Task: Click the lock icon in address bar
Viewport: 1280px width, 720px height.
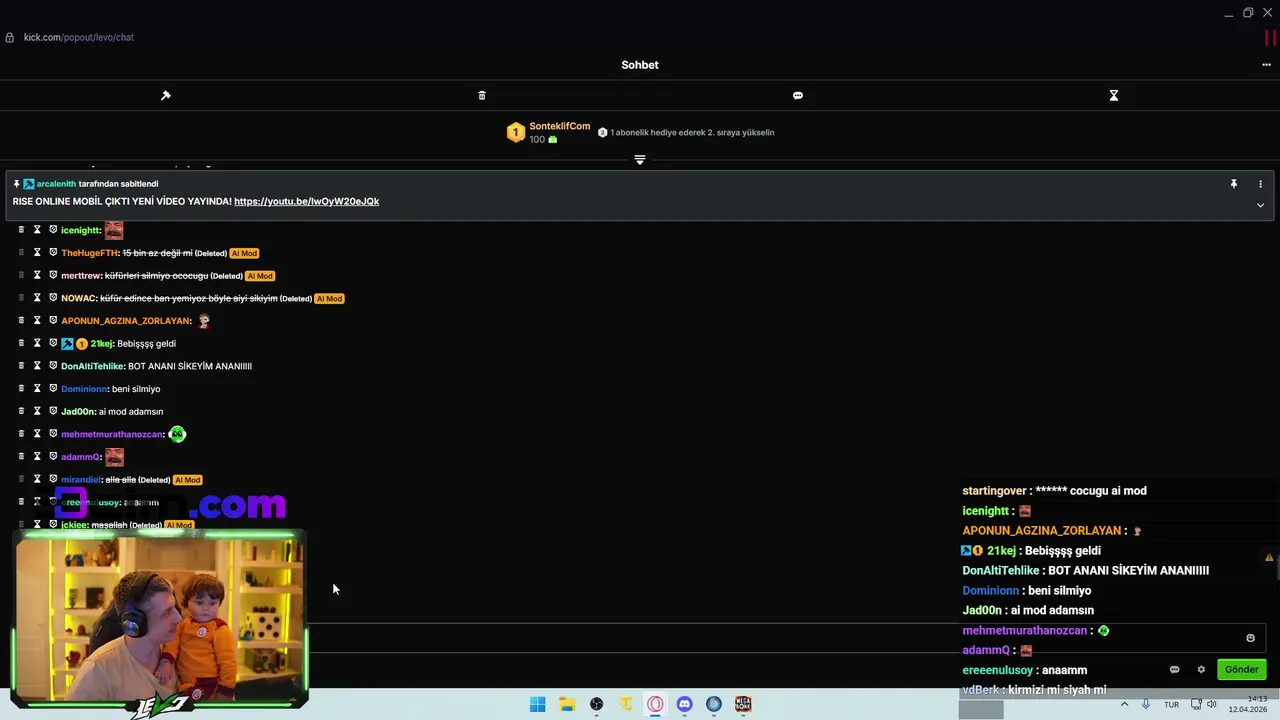Action: pos(10,37)
